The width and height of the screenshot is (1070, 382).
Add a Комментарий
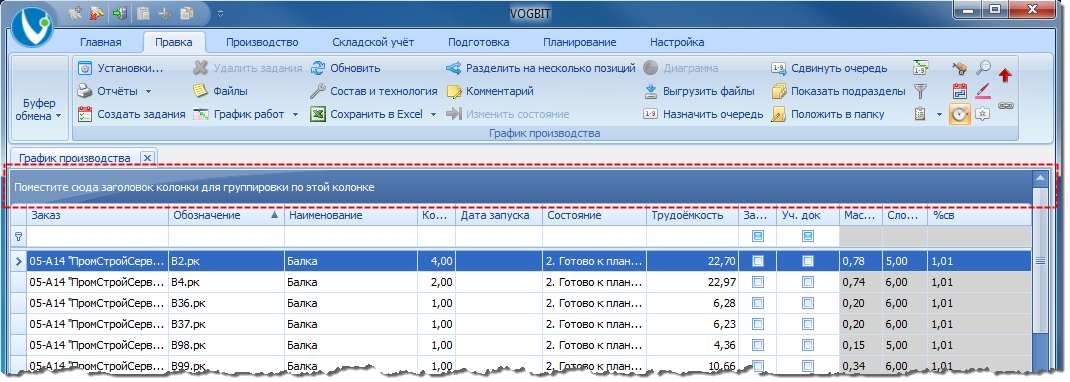490,91
